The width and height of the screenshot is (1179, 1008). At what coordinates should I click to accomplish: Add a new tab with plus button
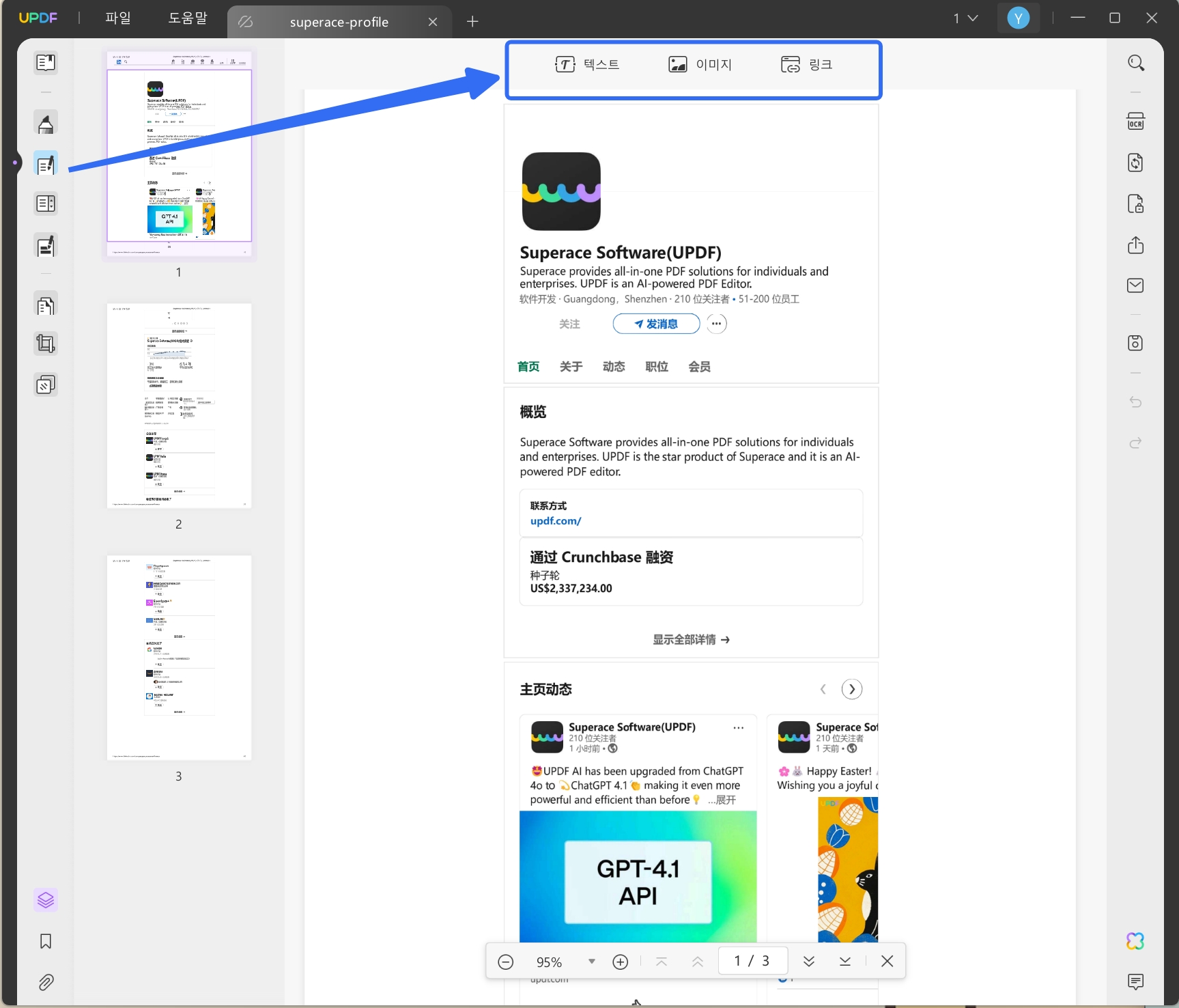[x=472, y=22]
